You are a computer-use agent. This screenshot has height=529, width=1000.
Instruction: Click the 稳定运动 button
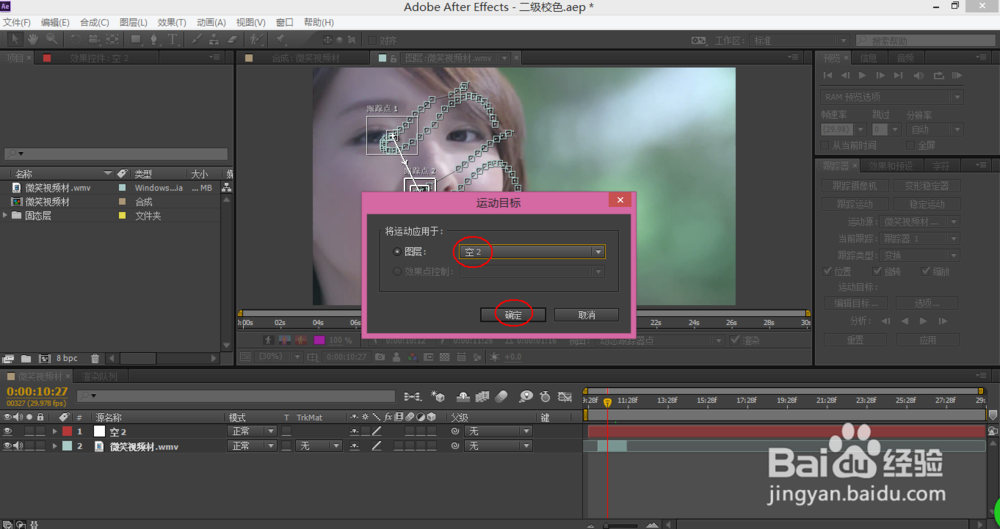[x=927, y=204]
